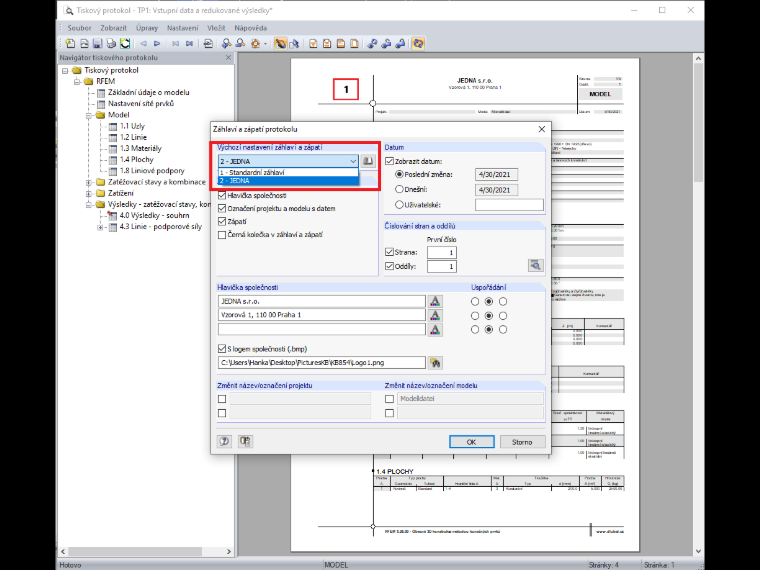Enable Černá kolečka v záhlaví a zápatí
The image size is (760, 570).
pyautogui.click(x=222, y=235)
